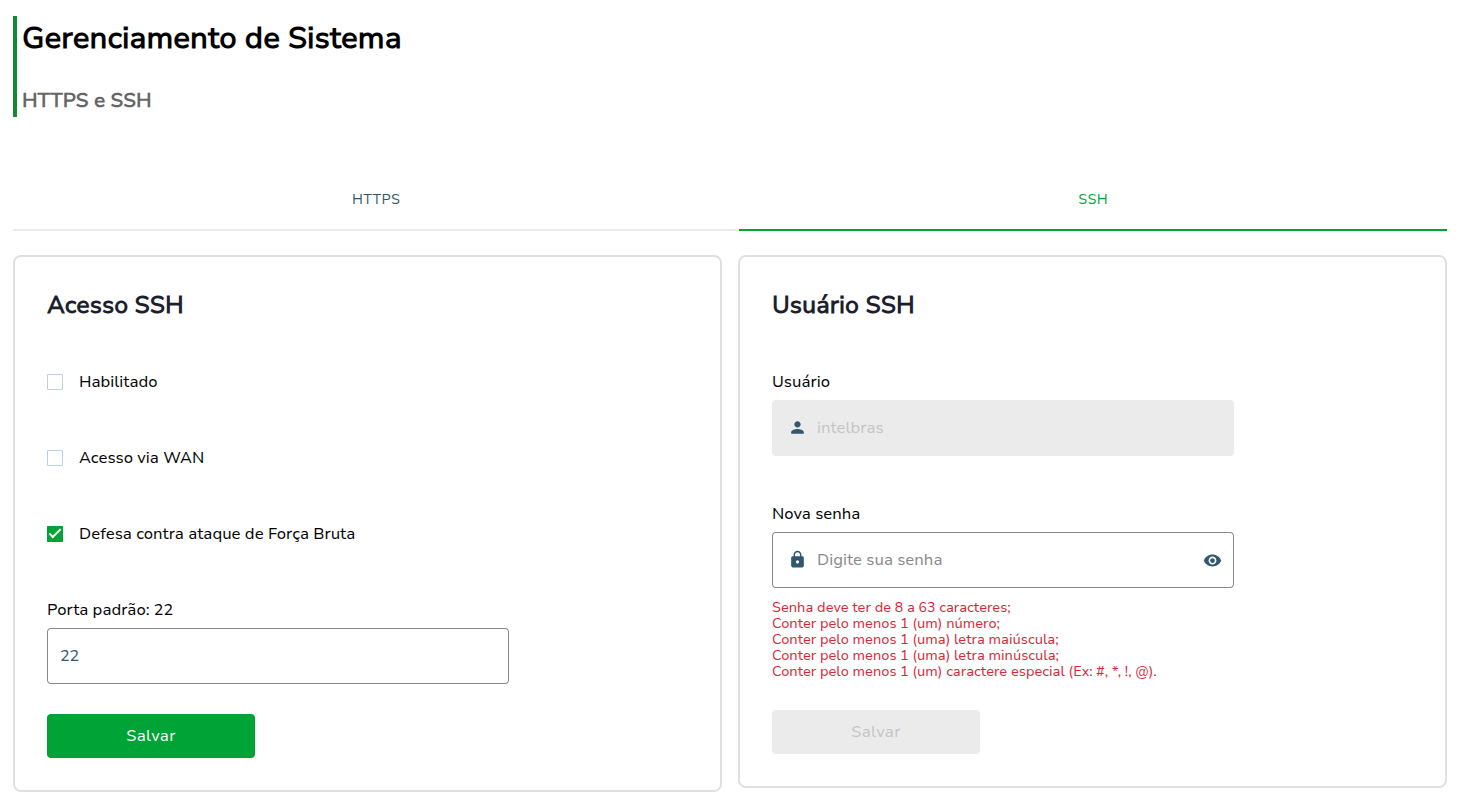
Task: Click the Habilitado label text
Action: tap(118, 382)
